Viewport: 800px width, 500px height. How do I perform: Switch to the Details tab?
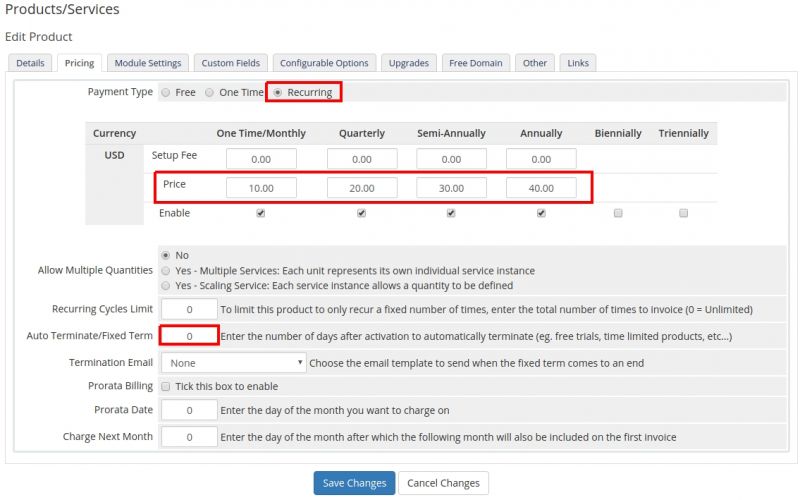[30, 63]
